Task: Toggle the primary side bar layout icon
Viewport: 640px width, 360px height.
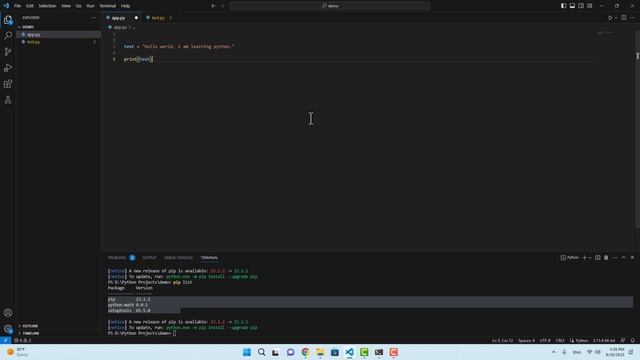Action: [x=563, y=6]
